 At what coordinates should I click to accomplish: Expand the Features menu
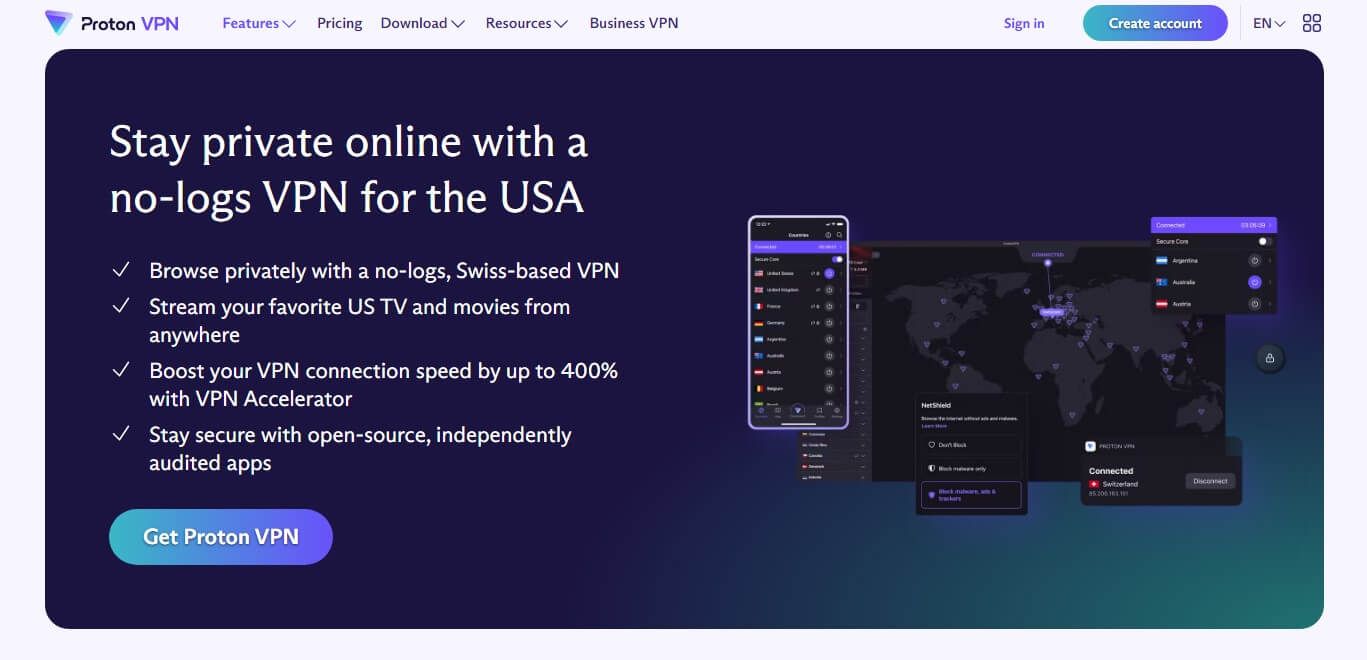click(259, 23)
